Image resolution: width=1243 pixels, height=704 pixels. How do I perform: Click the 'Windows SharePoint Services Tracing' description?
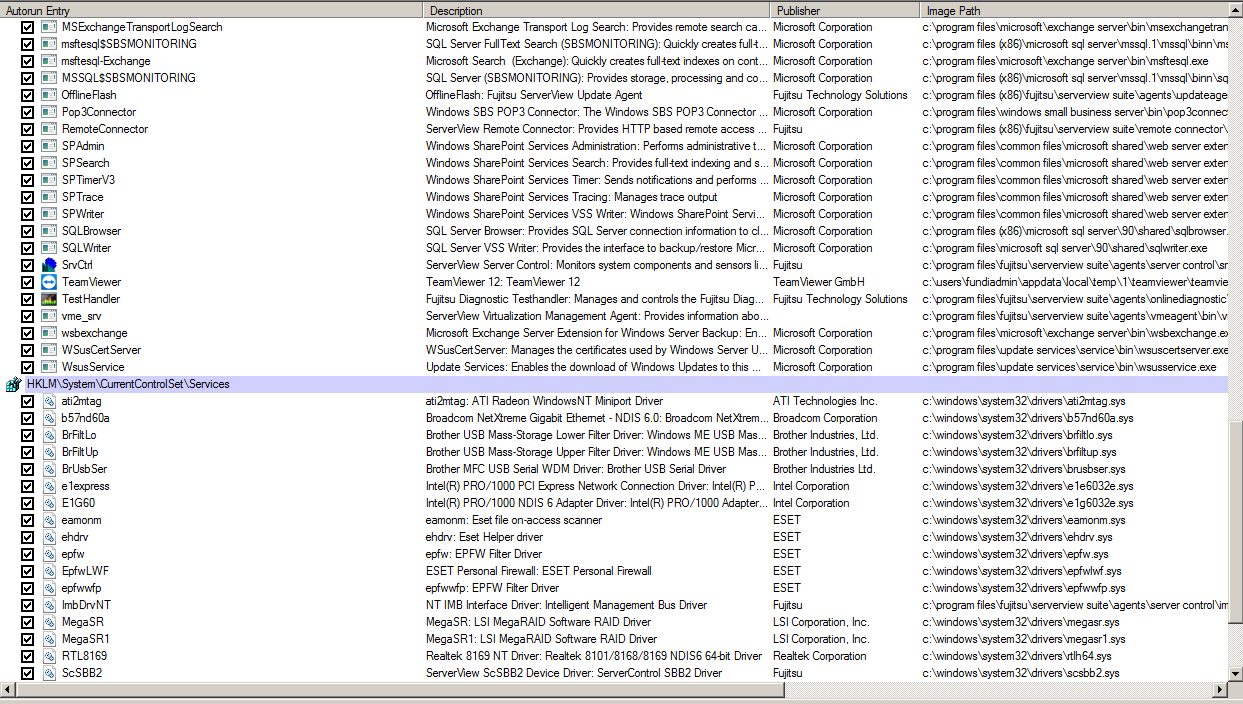pos(572,197)
